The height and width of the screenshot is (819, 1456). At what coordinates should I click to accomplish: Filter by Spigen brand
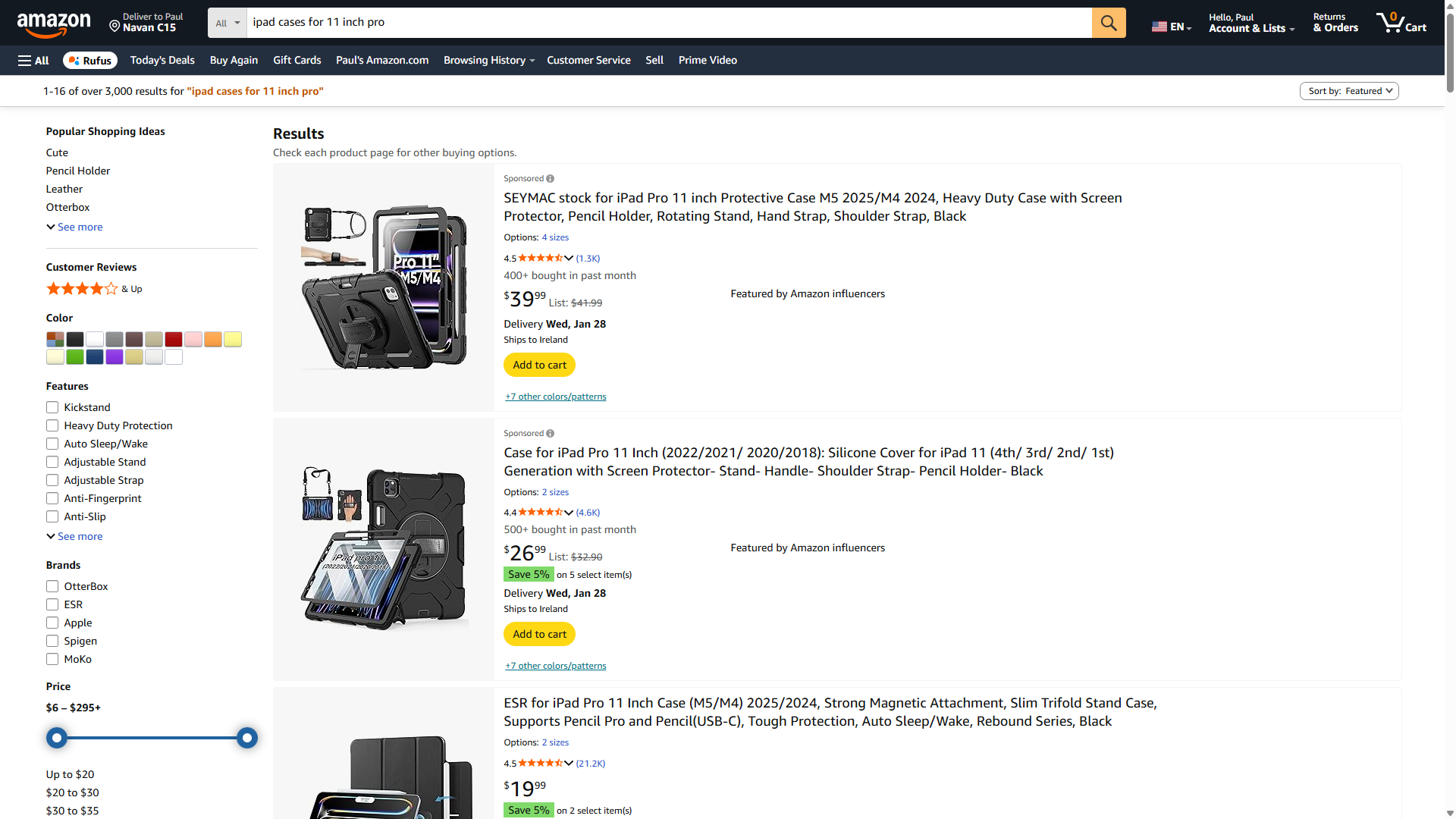pyautogui.click(x=52, y=642)
